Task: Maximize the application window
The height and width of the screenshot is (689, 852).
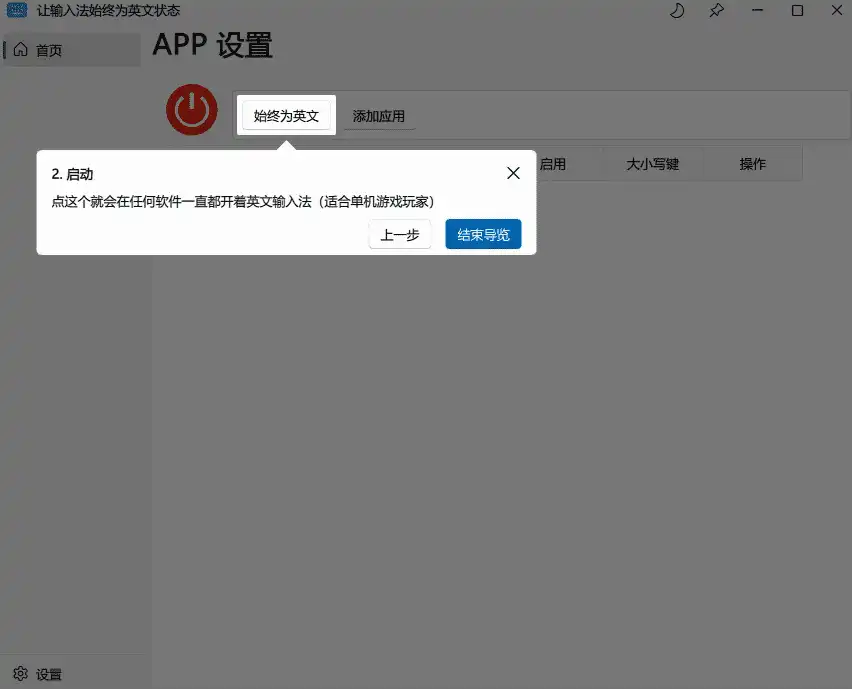Action: pos(797,10)
